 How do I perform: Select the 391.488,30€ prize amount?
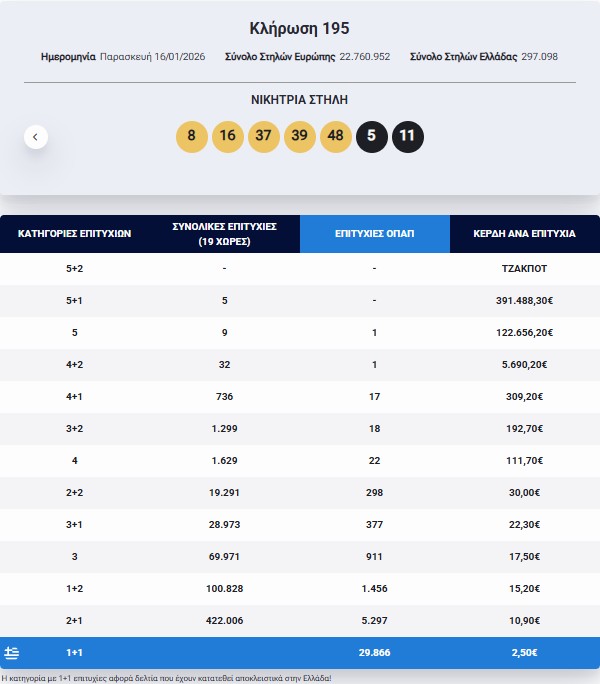525,301
